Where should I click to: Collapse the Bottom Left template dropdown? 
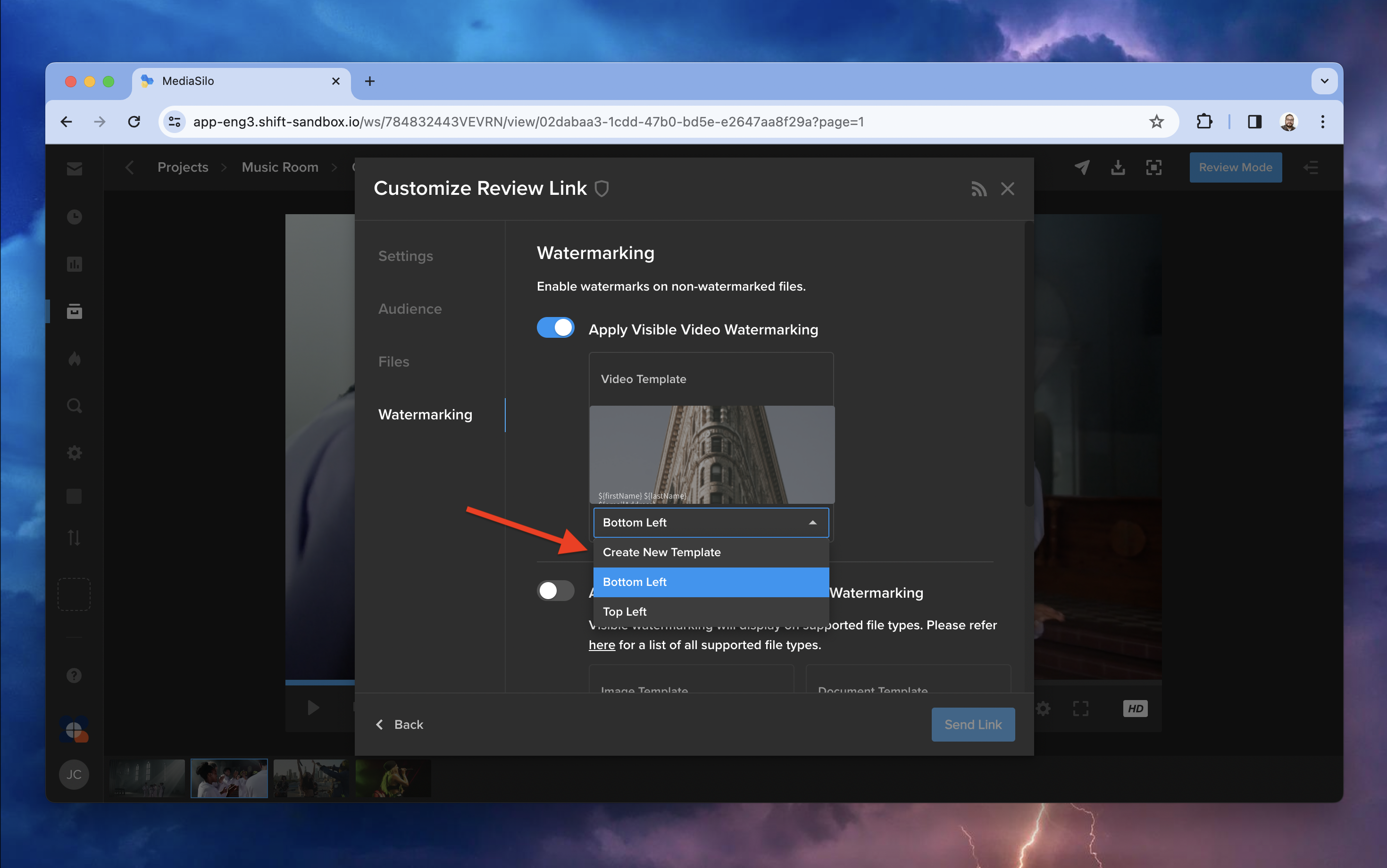pos(711,522)
